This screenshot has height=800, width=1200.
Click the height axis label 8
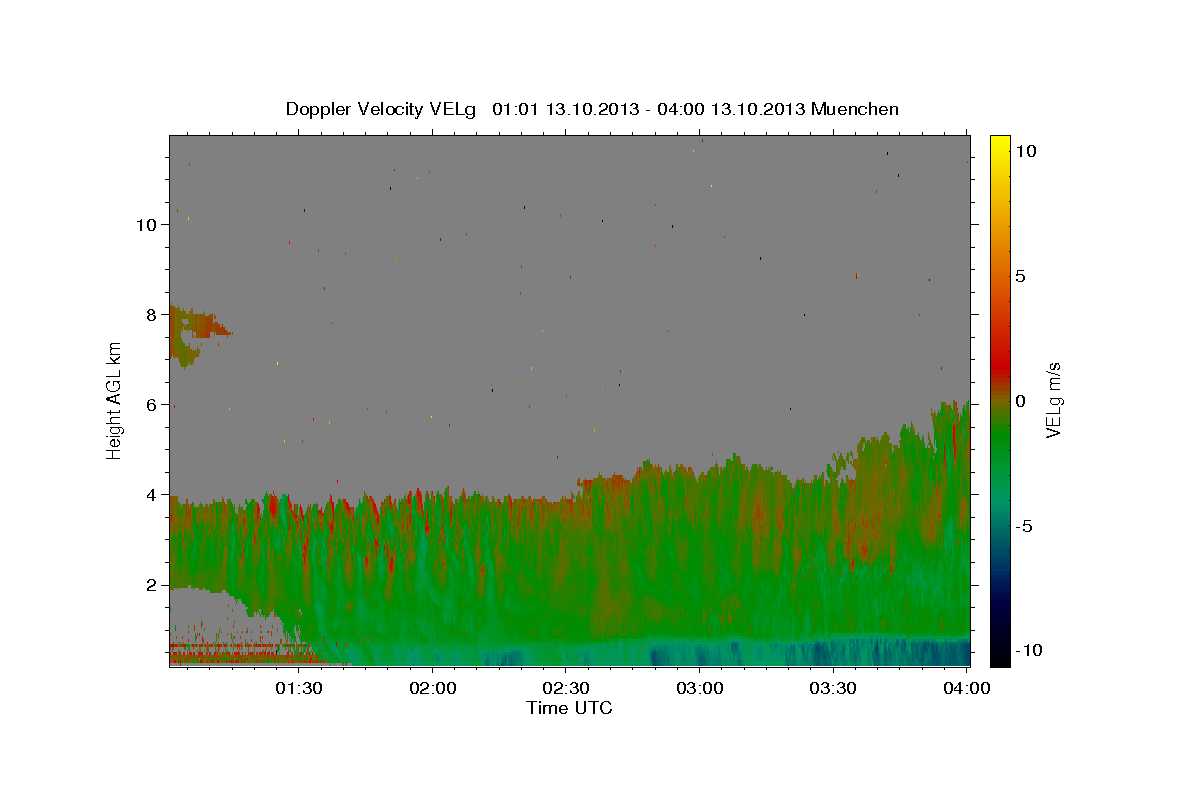[x=151, y=315]
